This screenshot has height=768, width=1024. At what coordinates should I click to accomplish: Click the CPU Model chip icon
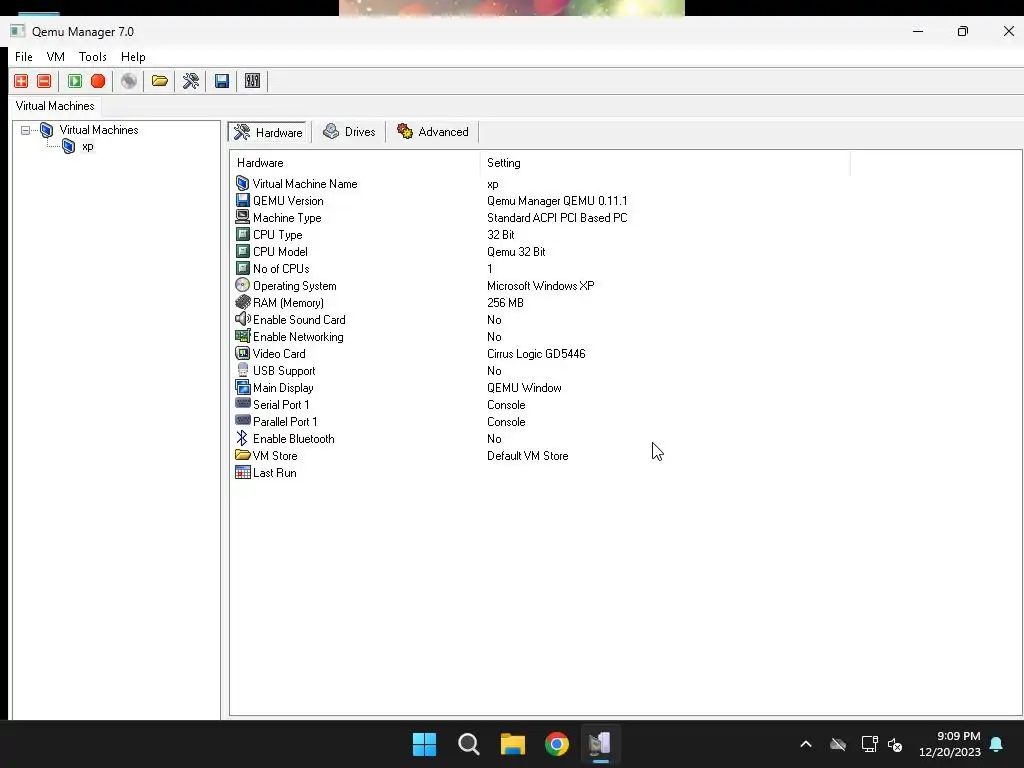(242, 251)
